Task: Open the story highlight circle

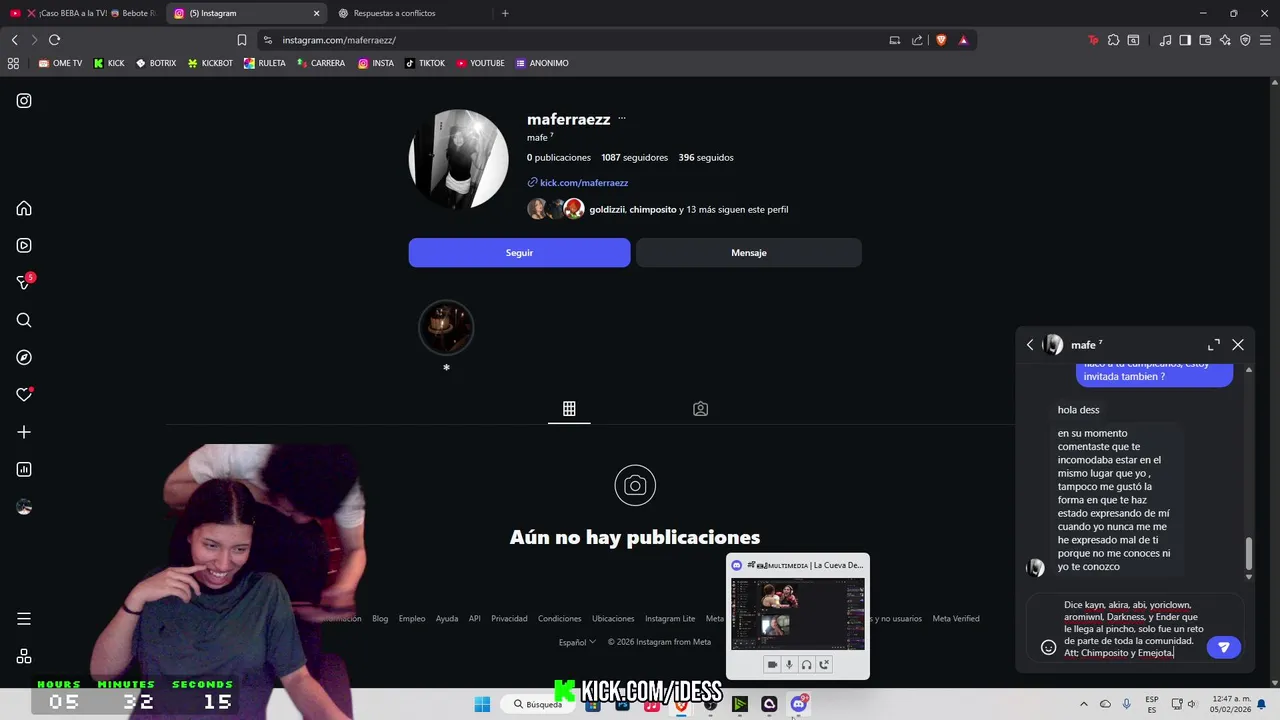Action: coord(446,327)
